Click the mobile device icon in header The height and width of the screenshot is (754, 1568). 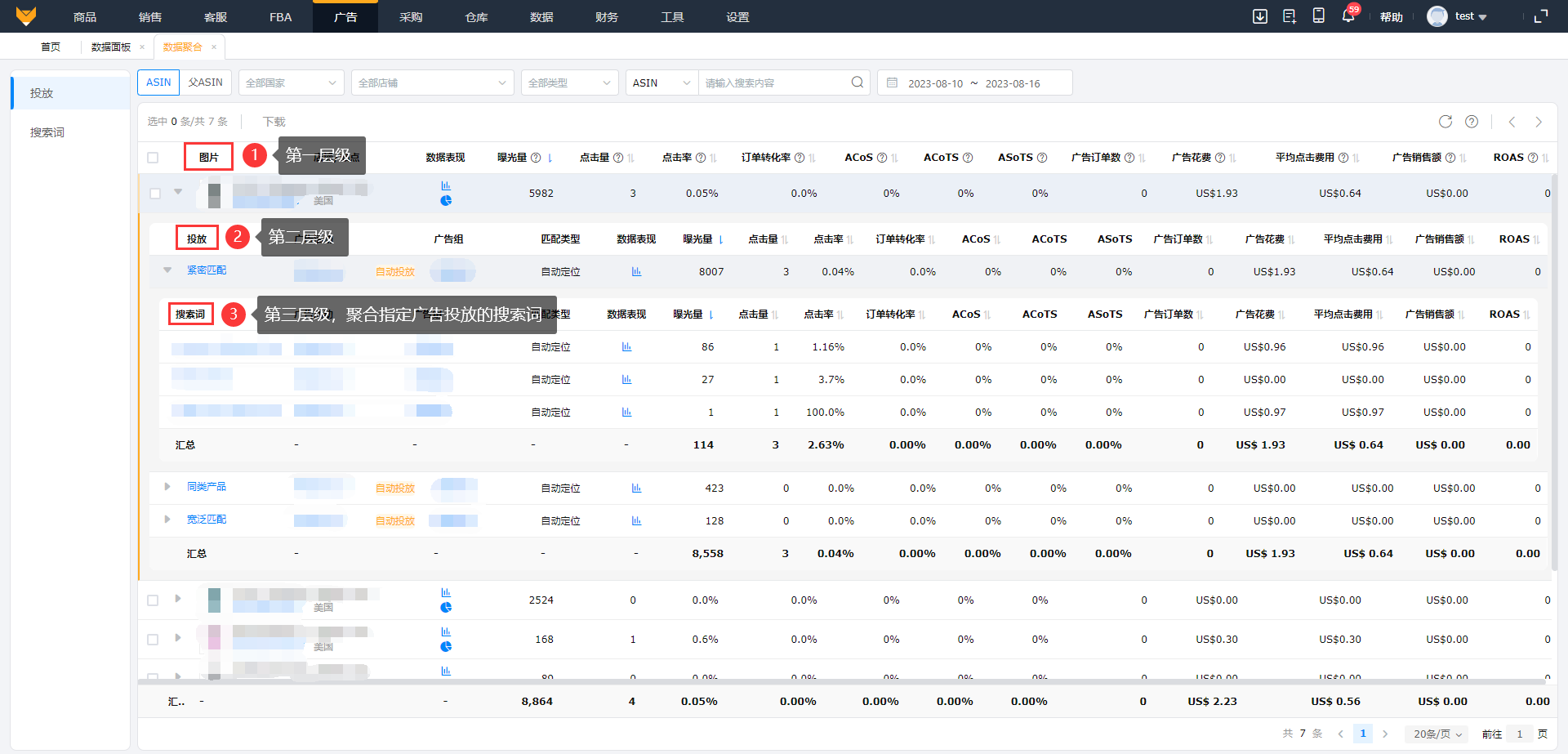1318,16
